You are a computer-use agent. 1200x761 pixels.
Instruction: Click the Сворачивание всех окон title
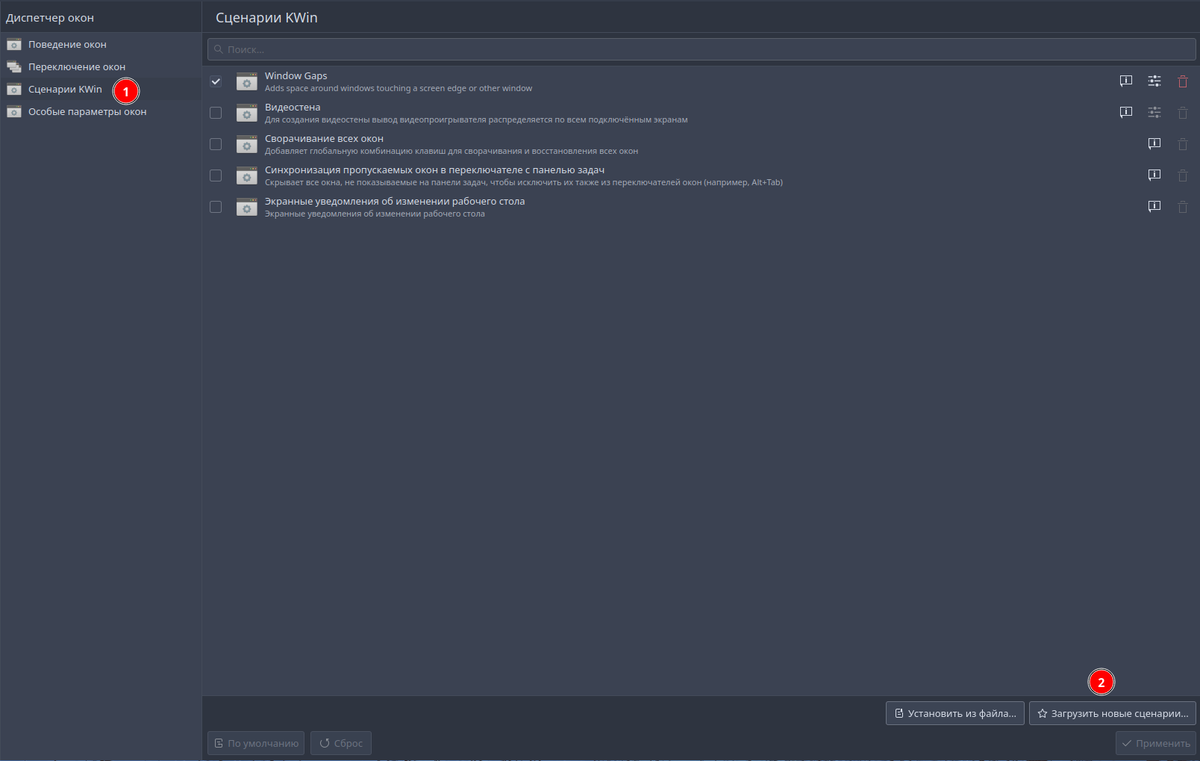pyautogui.click(x=324, y=138)
